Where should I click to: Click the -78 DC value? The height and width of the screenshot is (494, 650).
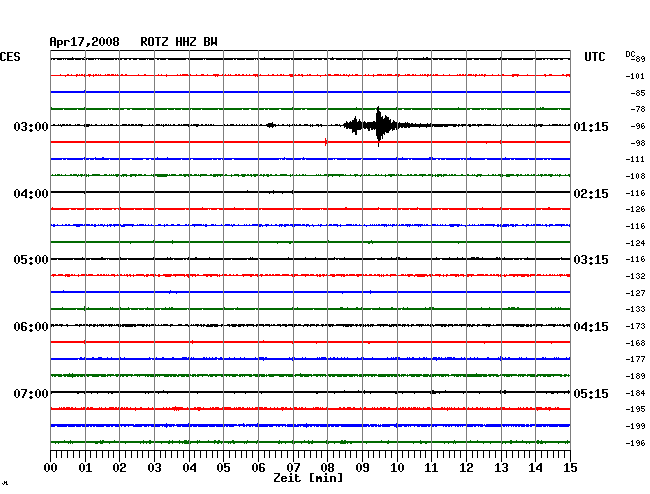pos(637,109)
